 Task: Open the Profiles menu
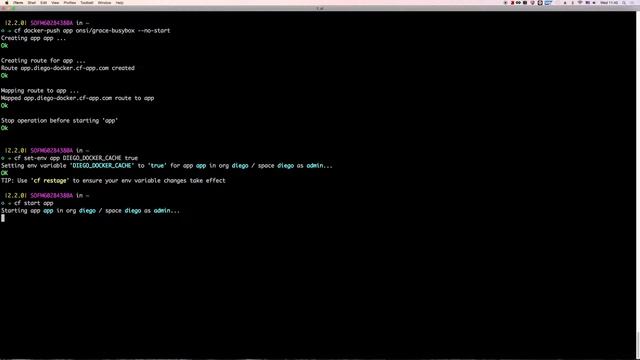click(x=70, y=2)
